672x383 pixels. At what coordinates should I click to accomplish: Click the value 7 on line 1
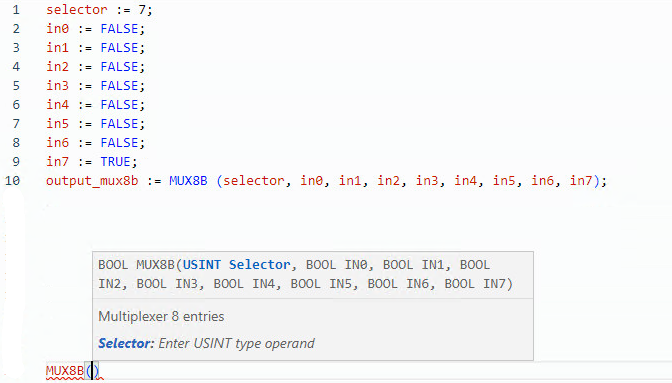tap(142, 10)
